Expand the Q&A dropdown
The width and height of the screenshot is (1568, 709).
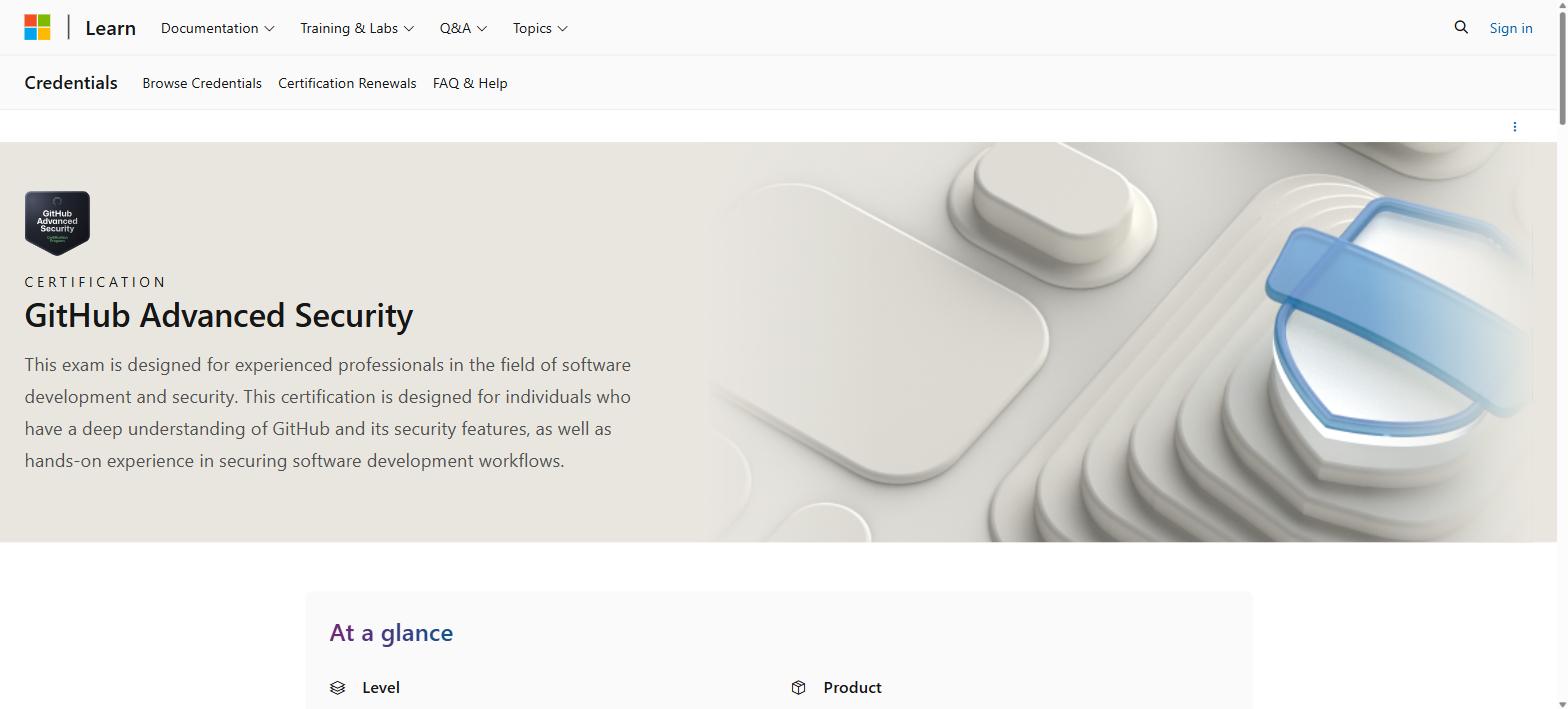point(463,28)
